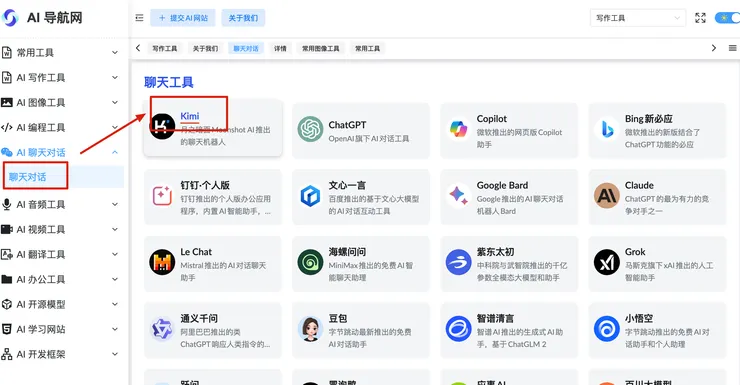Click the ChatGPT logo icon

310,129
